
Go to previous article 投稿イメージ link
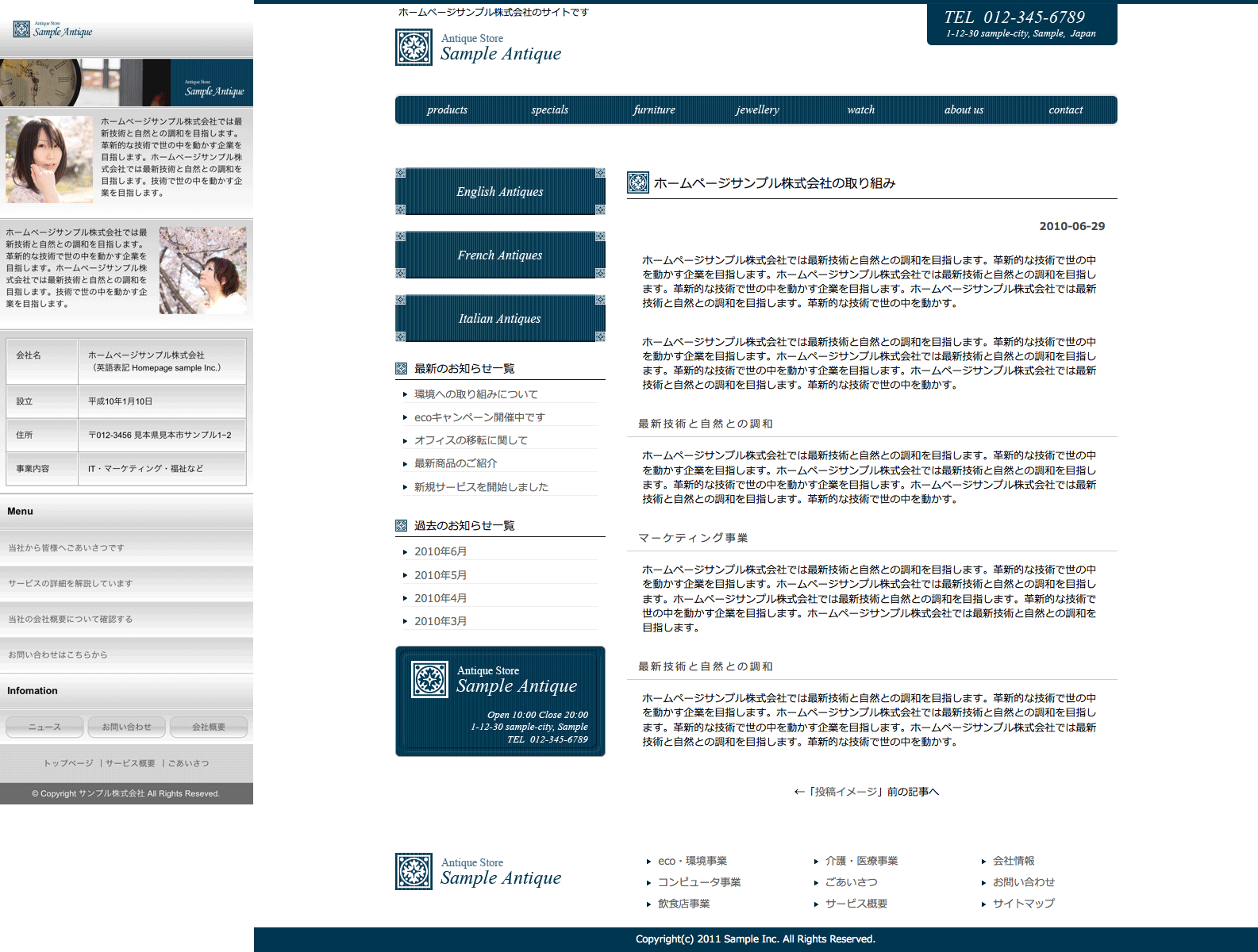point(867,792)
